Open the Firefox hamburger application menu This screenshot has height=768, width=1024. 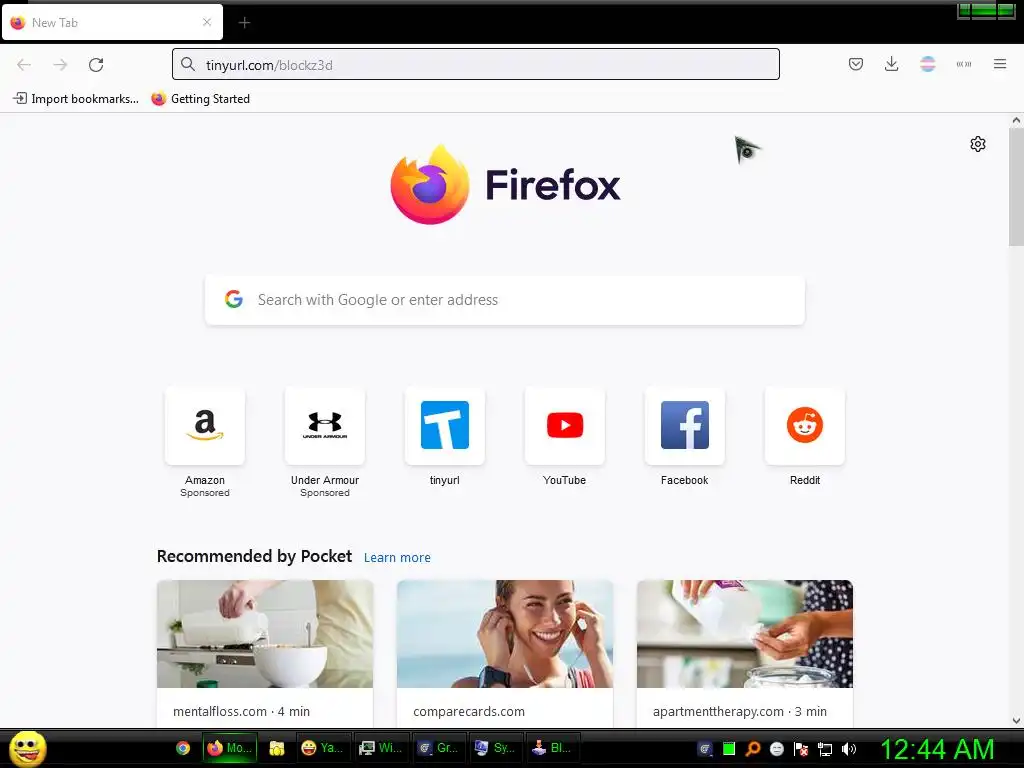pos(1000,64)
